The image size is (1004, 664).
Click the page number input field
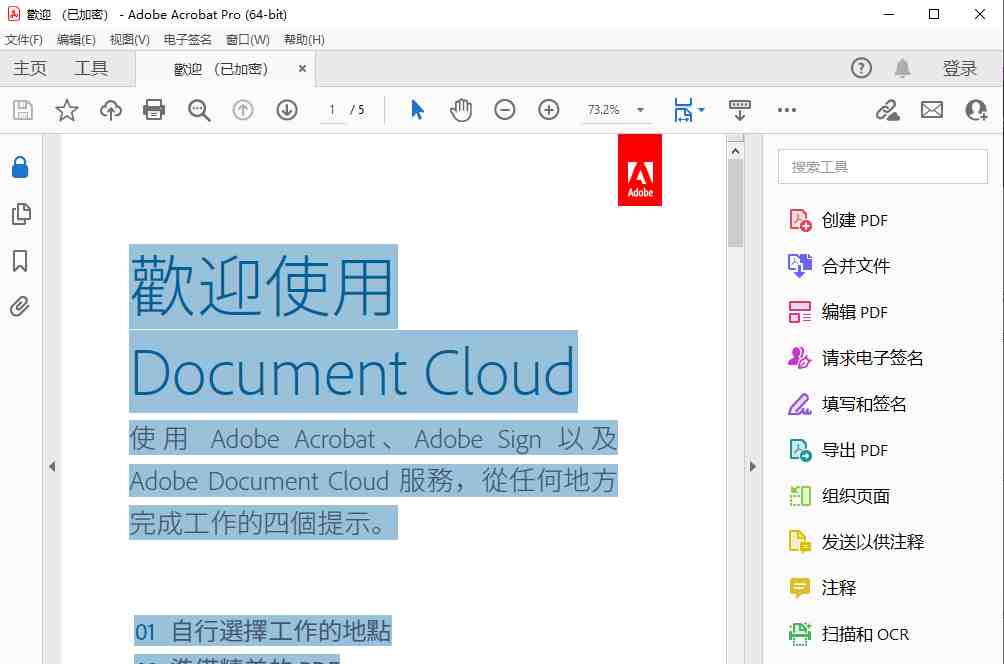[331, 110]
